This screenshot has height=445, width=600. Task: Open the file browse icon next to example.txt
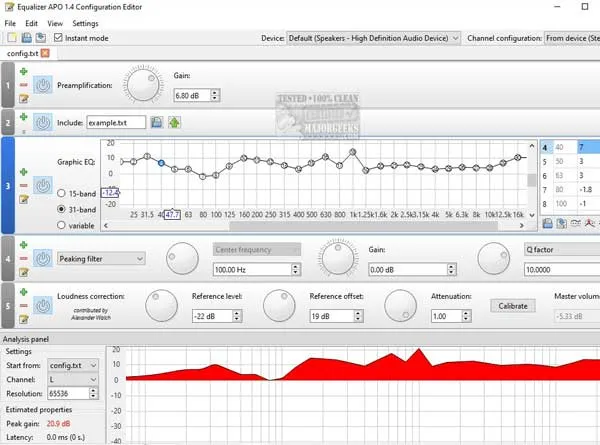157,122
